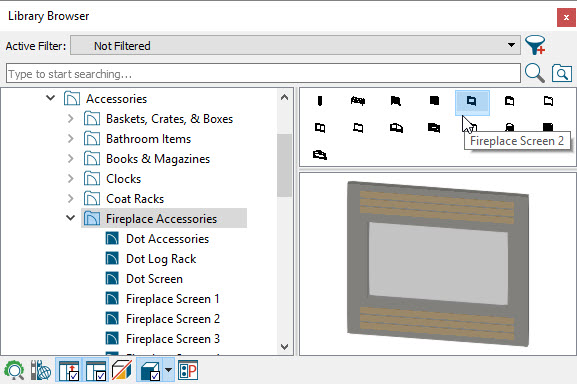Select Fireplace Screen 3 in tree
This screenshot has width=577, height=384.
tap(173, 338)
